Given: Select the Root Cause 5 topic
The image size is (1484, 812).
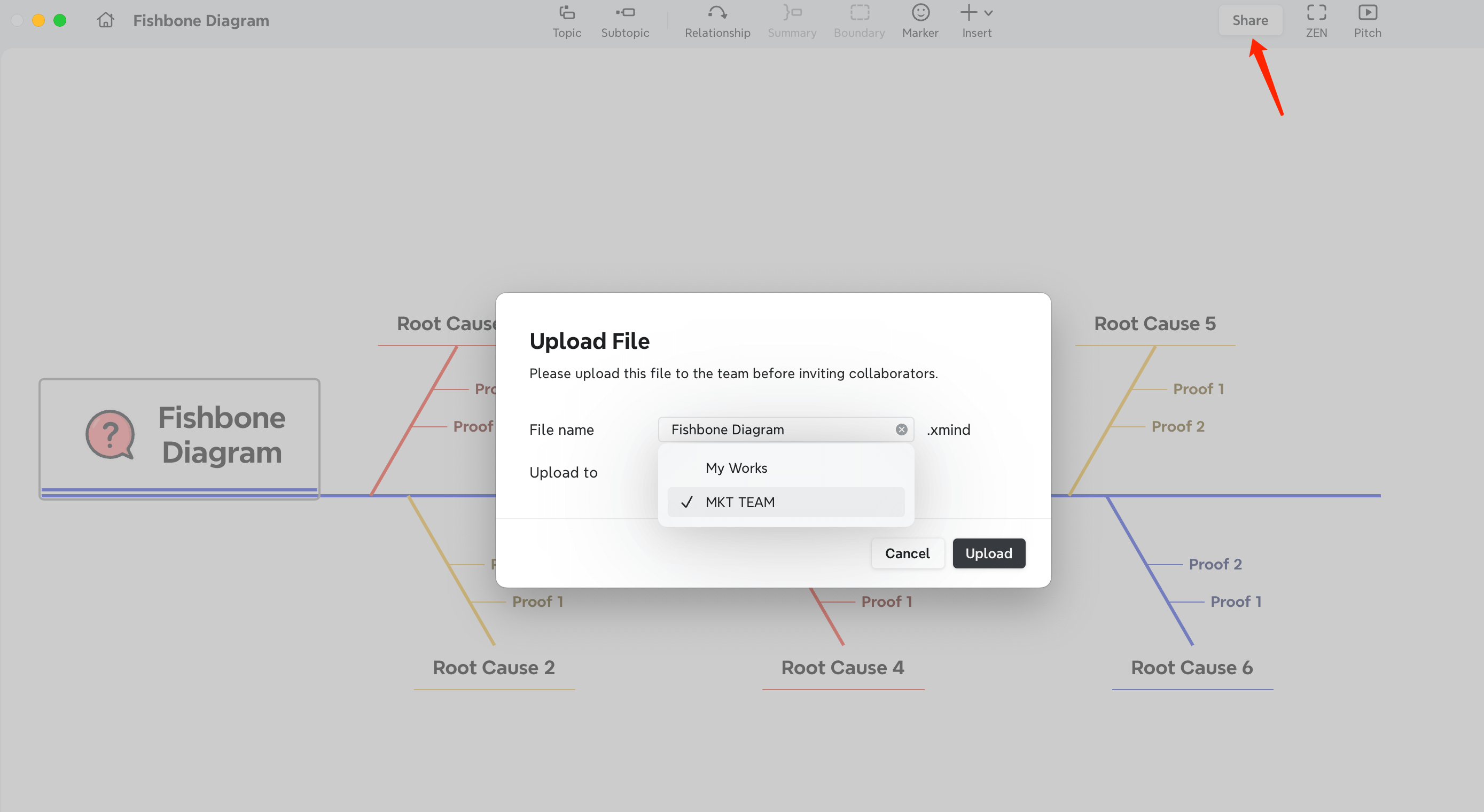Looking at the screenshot, I should 1154,324.
